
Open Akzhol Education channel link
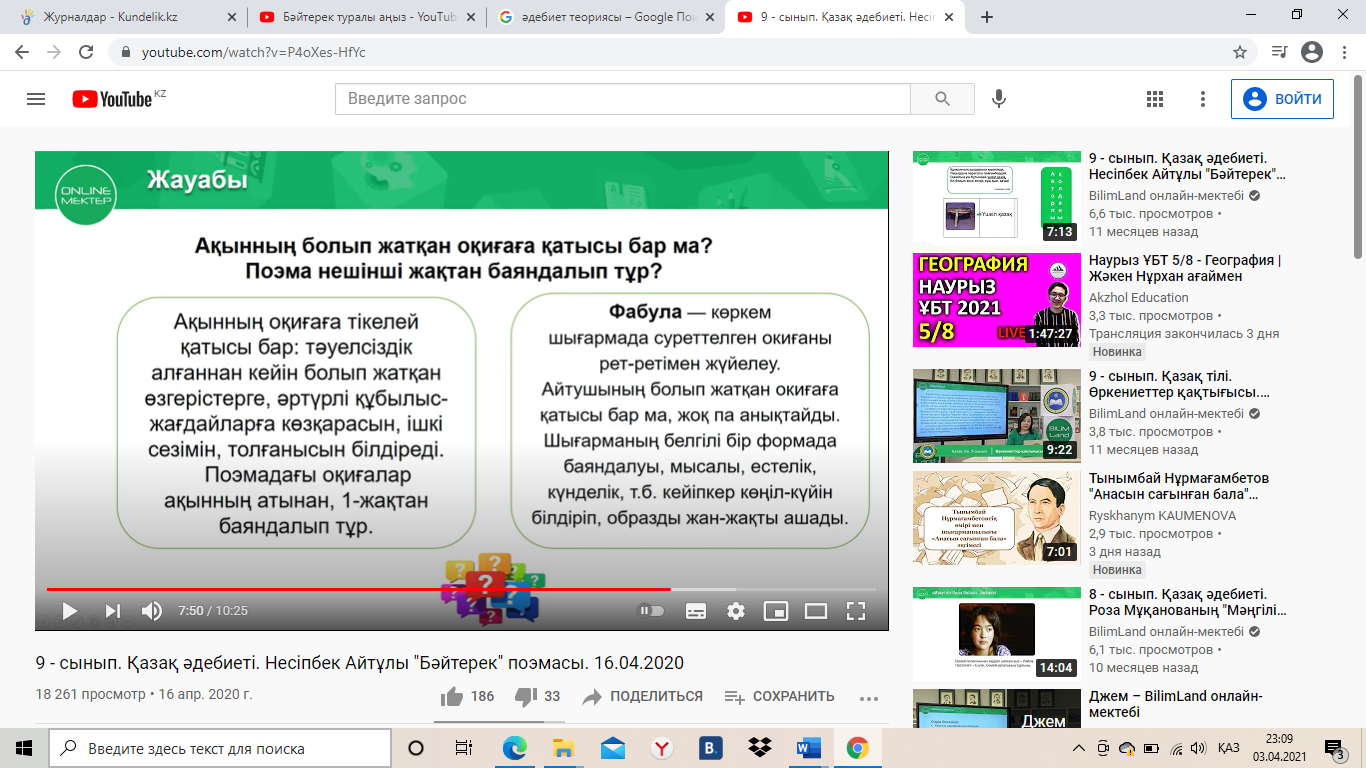[x=1138, y=297]
